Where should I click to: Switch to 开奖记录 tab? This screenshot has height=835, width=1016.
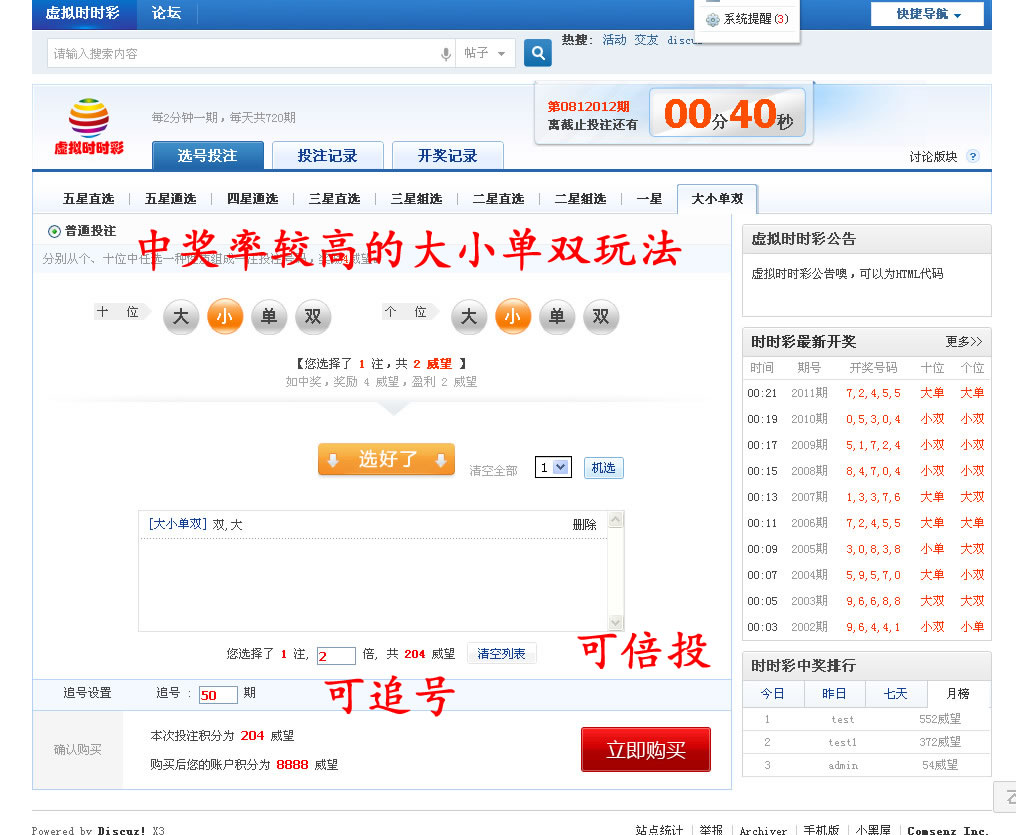(448, 155)
